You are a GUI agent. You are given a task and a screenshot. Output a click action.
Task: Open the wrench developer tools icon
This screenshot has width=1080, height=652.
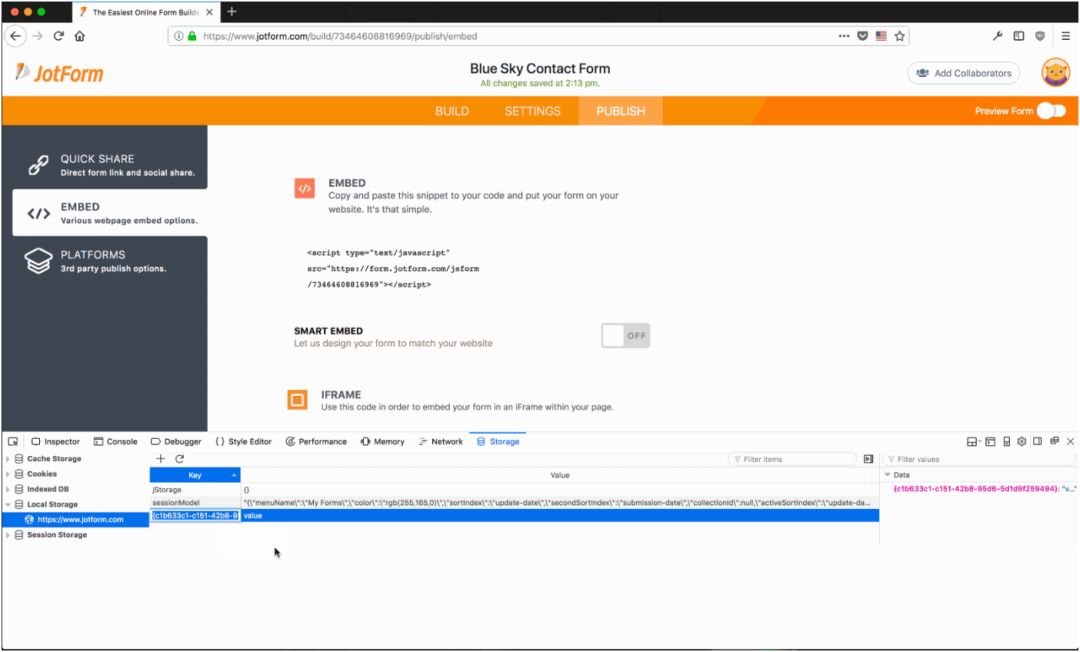coord(997,36)
